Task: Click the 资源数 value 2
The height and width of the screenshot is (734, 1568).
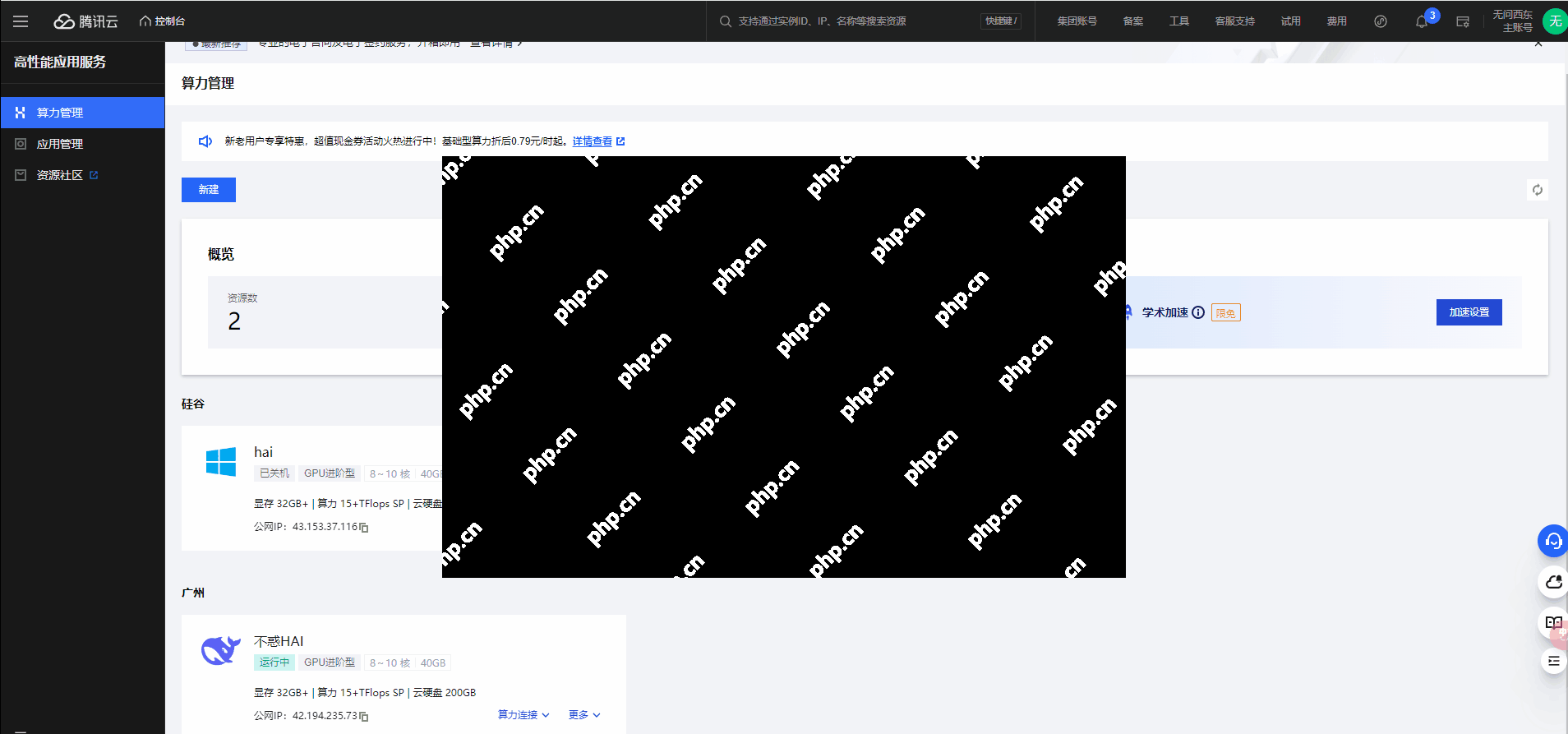Action: coord(234,321)
